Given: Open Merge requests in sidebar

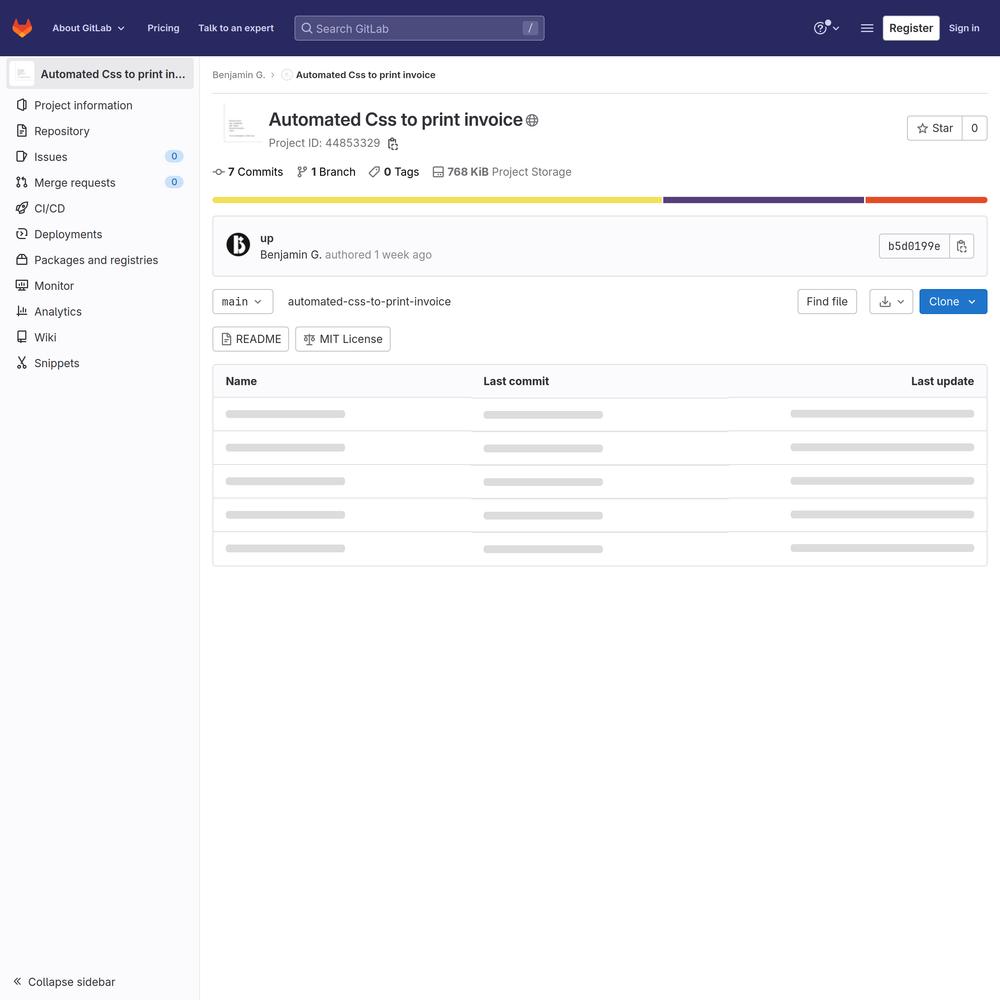Looking at the screenshot, I should [99, 182].
